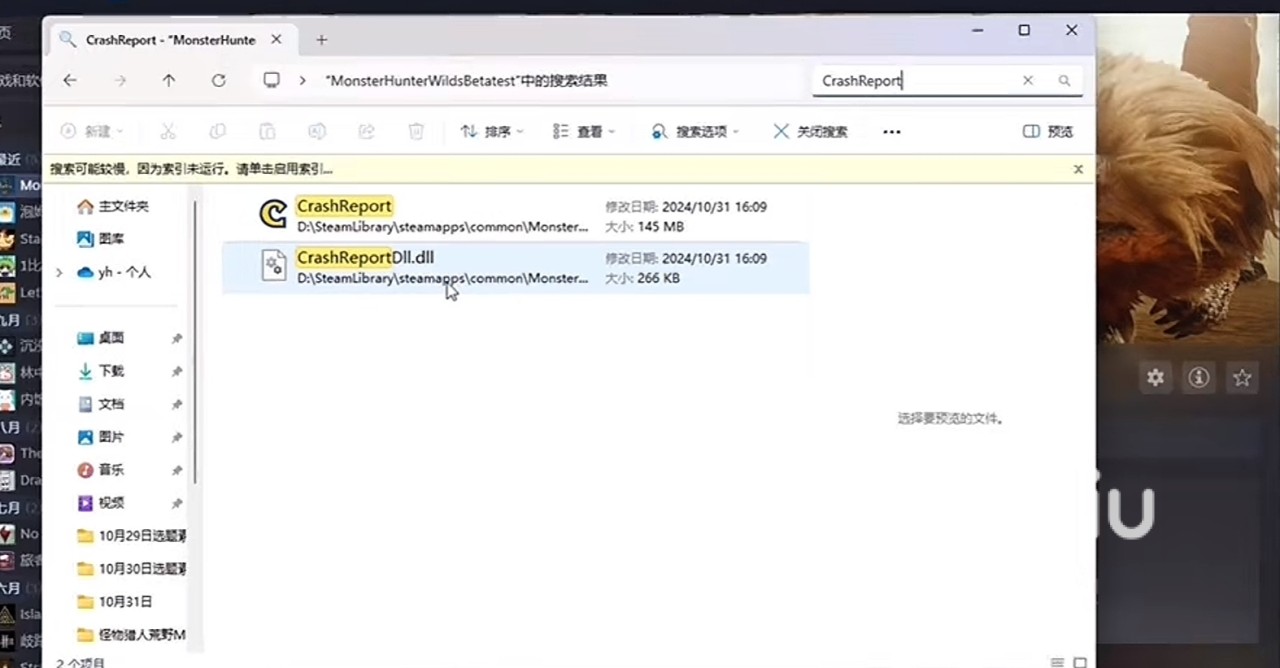Open a new tab with plus
The height and width of the screenshot is (668, 1280).
pyautogui.click(x=321, y=40)
